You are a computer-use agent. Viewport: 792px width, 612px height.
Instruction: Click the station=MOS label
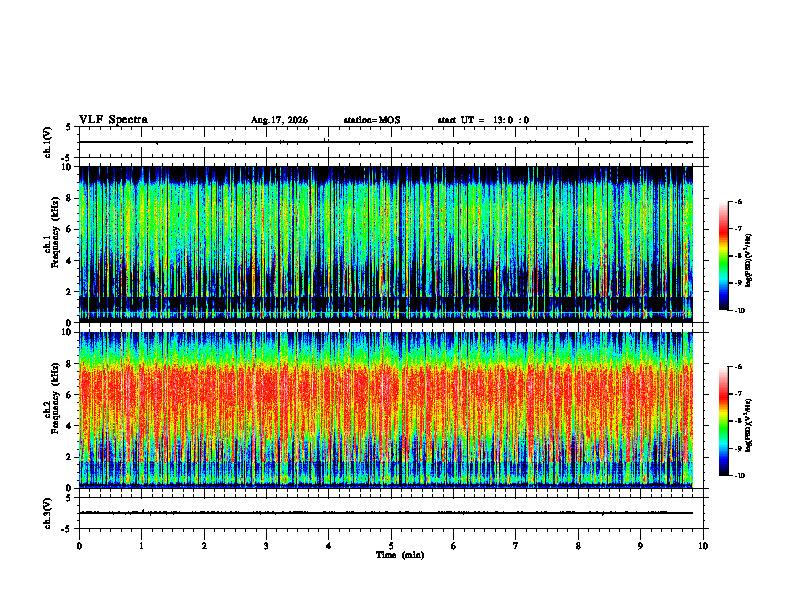tap(372, 120)
